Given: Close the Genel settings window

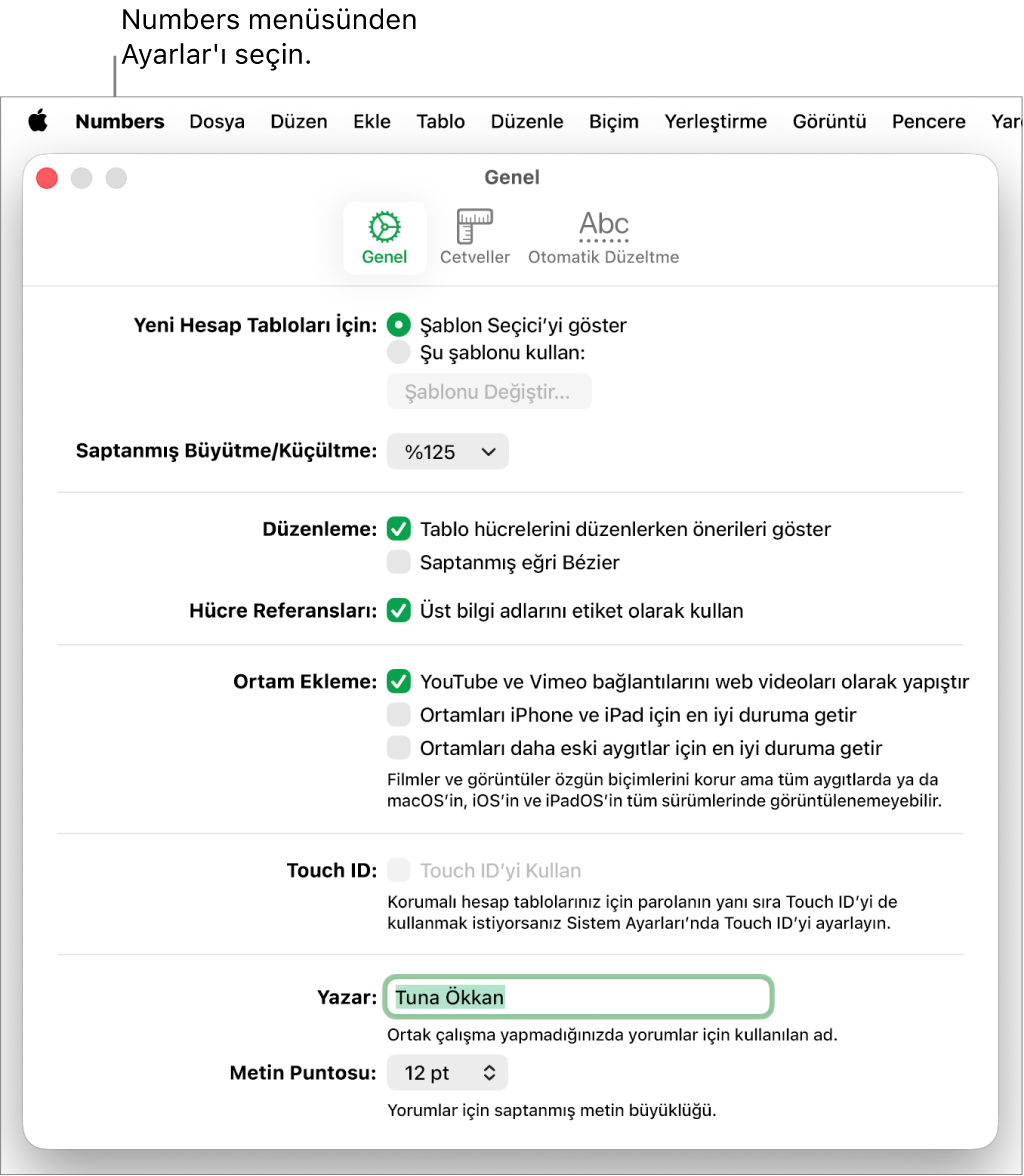Looking at the screenshot, I should (47, 178).
